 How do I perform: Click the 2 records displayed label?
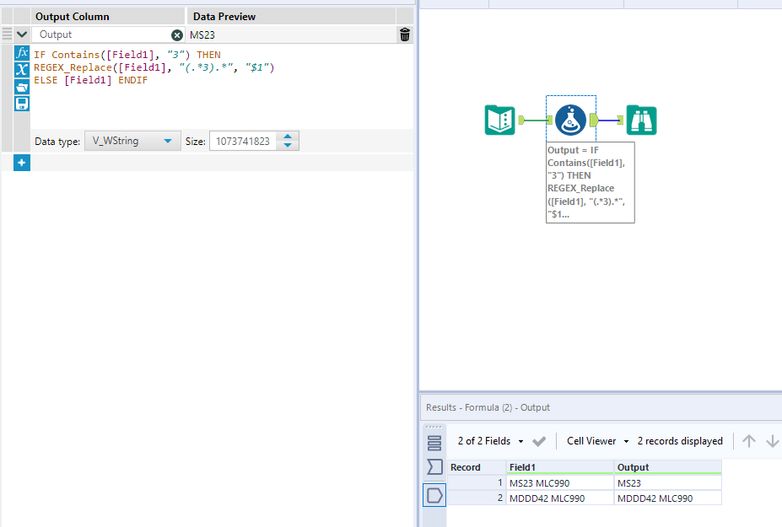tap(680, 441)
